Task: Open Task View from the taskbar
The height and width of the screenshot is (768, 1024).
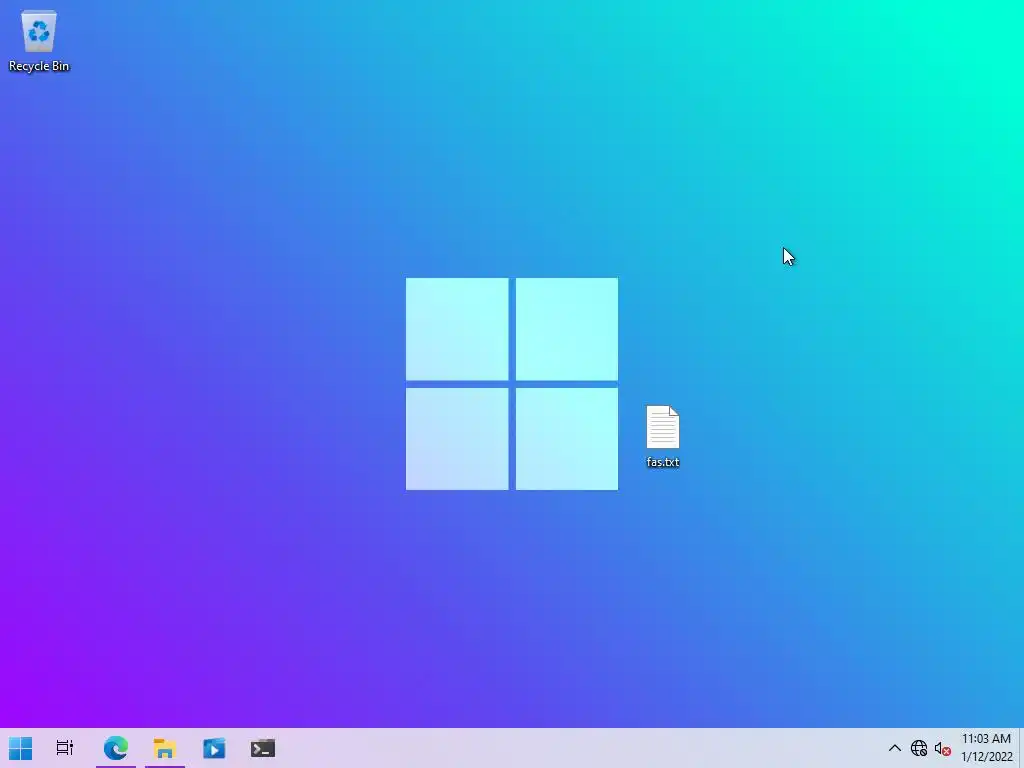Action: (65, 748)
